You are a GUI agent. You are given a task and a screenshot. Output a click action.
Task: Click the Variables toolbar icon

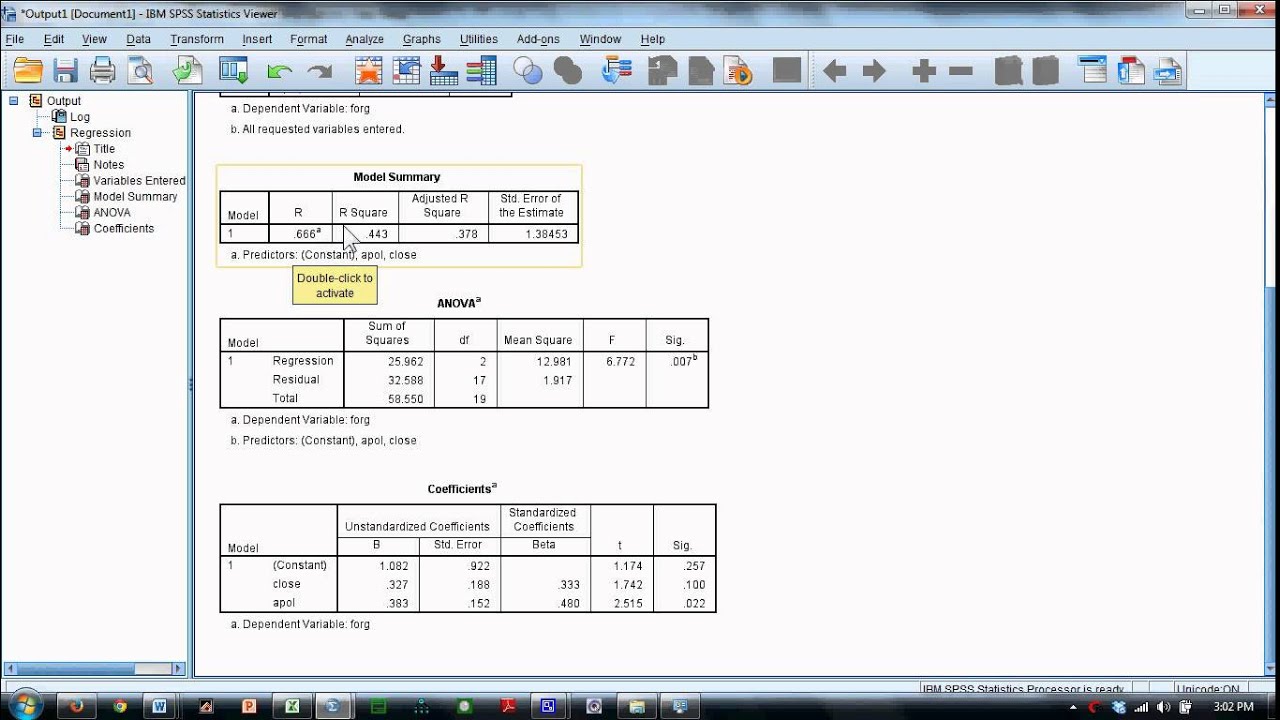coord(481,71)
